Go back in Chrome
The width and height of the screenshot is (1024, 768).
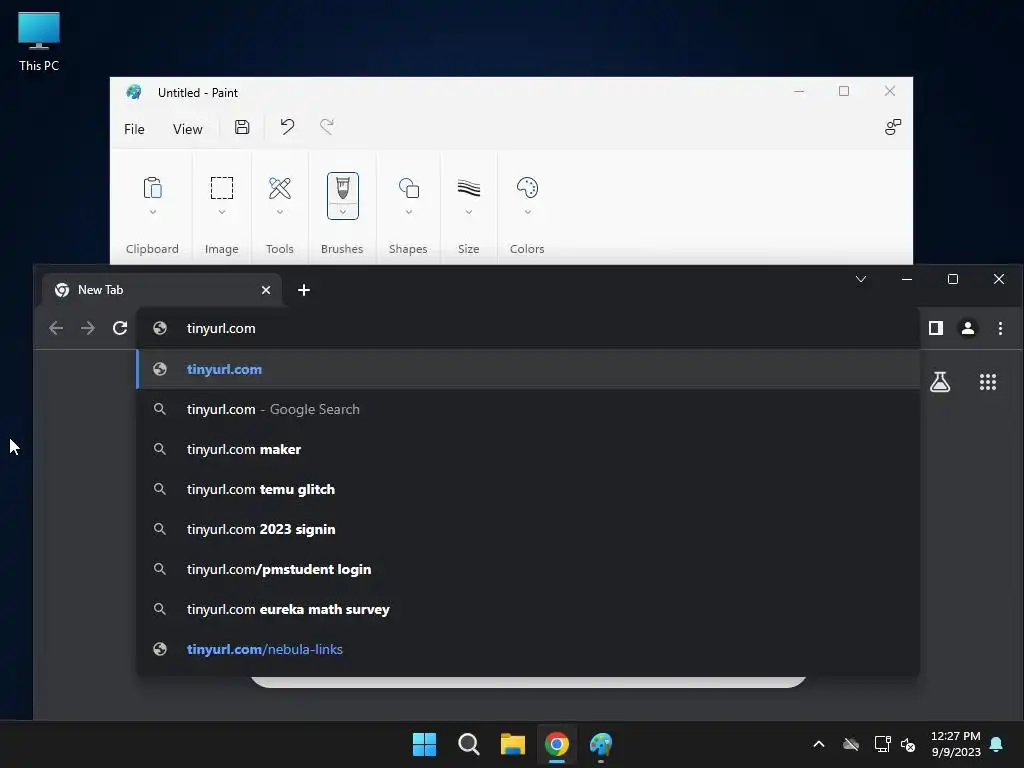click(56, 328)
